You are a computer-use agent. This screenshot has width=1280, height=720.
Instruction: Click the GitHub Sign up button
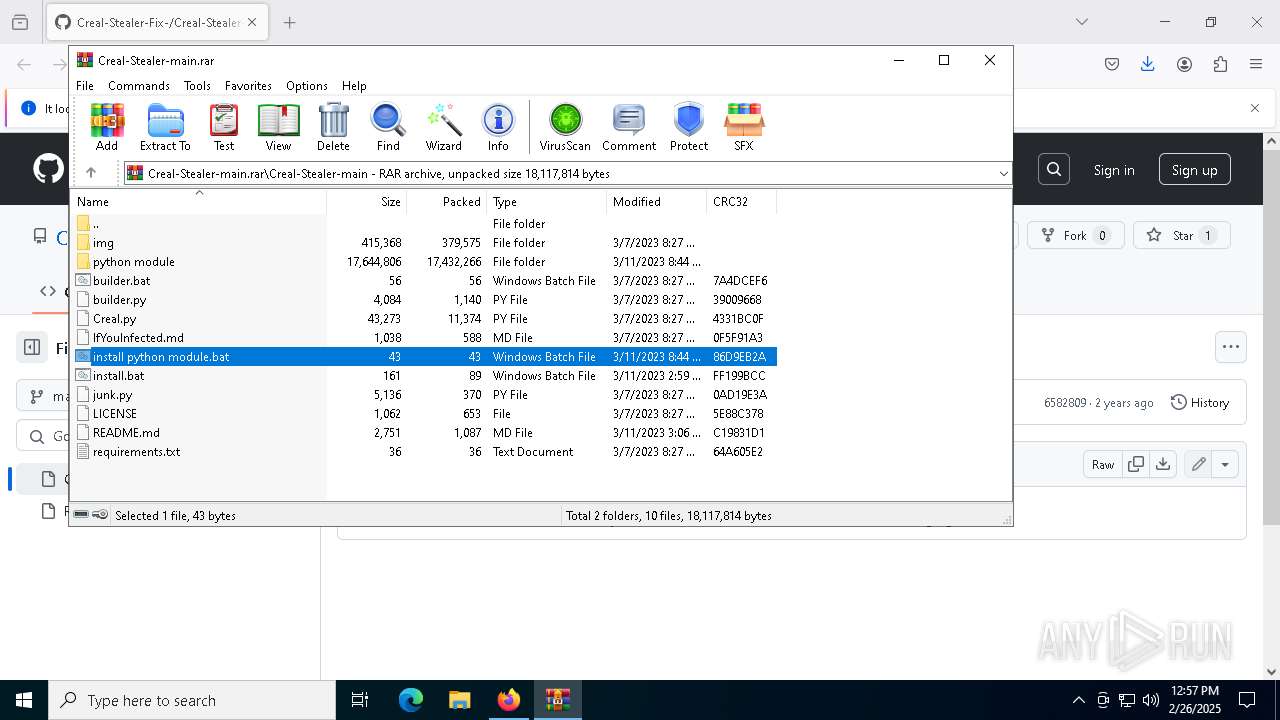pyautogui.click(x=1195, y=170)
